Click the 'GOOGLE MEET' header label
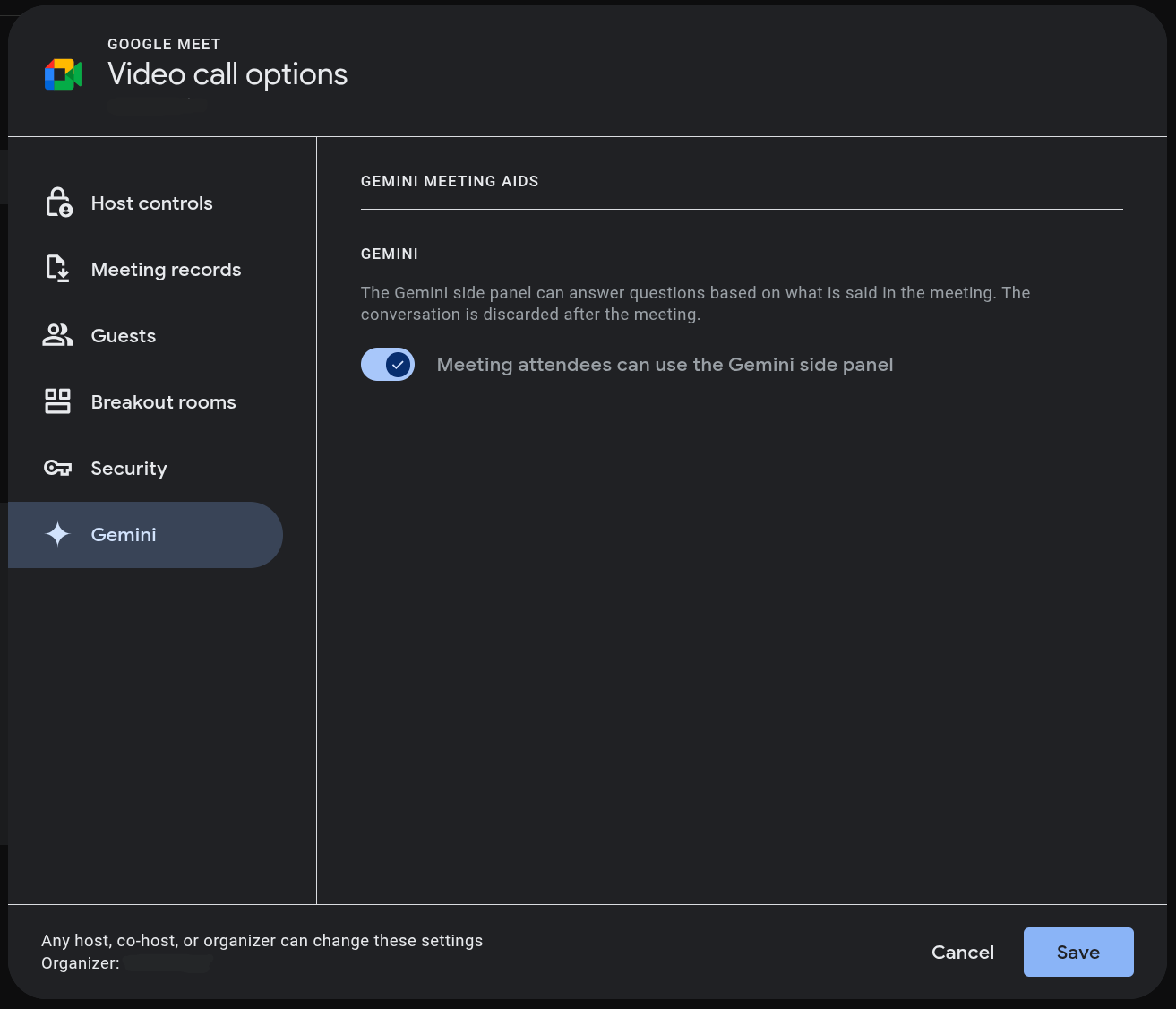Image resolution: width=1176 pixels, height=1009 pixels. tap(164, 44)
